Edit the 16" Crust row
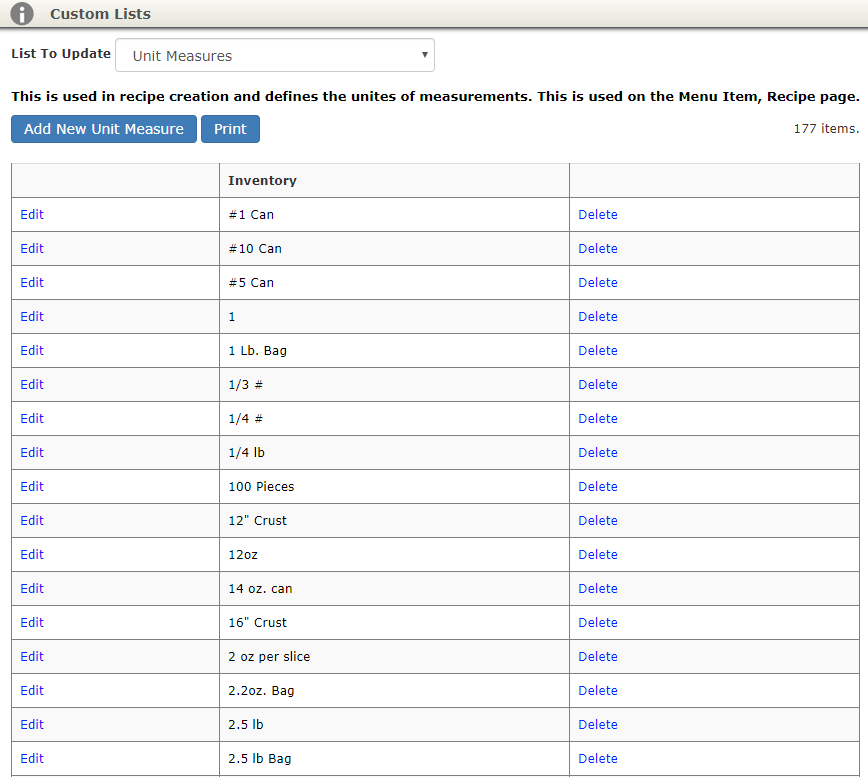The width and height of the screenshot is (868, 777). 32,623
